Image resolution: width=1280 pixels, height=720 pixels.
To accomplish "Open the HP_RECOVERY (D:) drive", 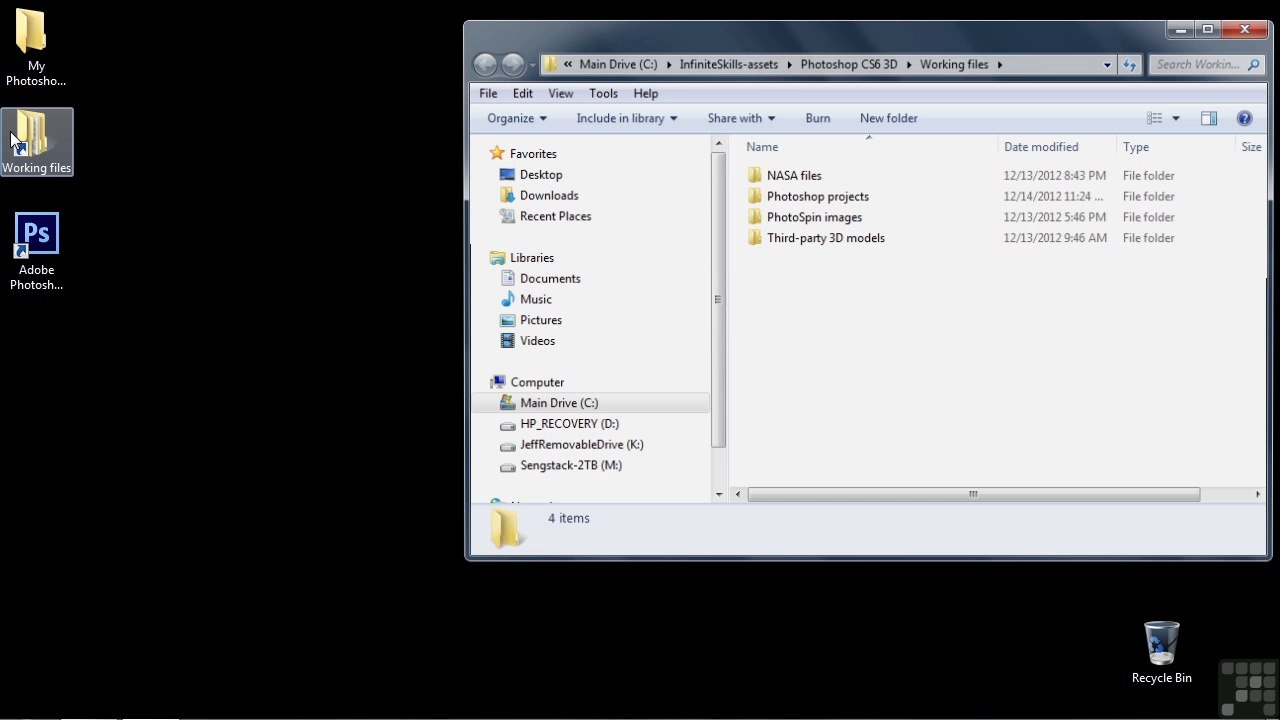I will [x=569, y=424].
